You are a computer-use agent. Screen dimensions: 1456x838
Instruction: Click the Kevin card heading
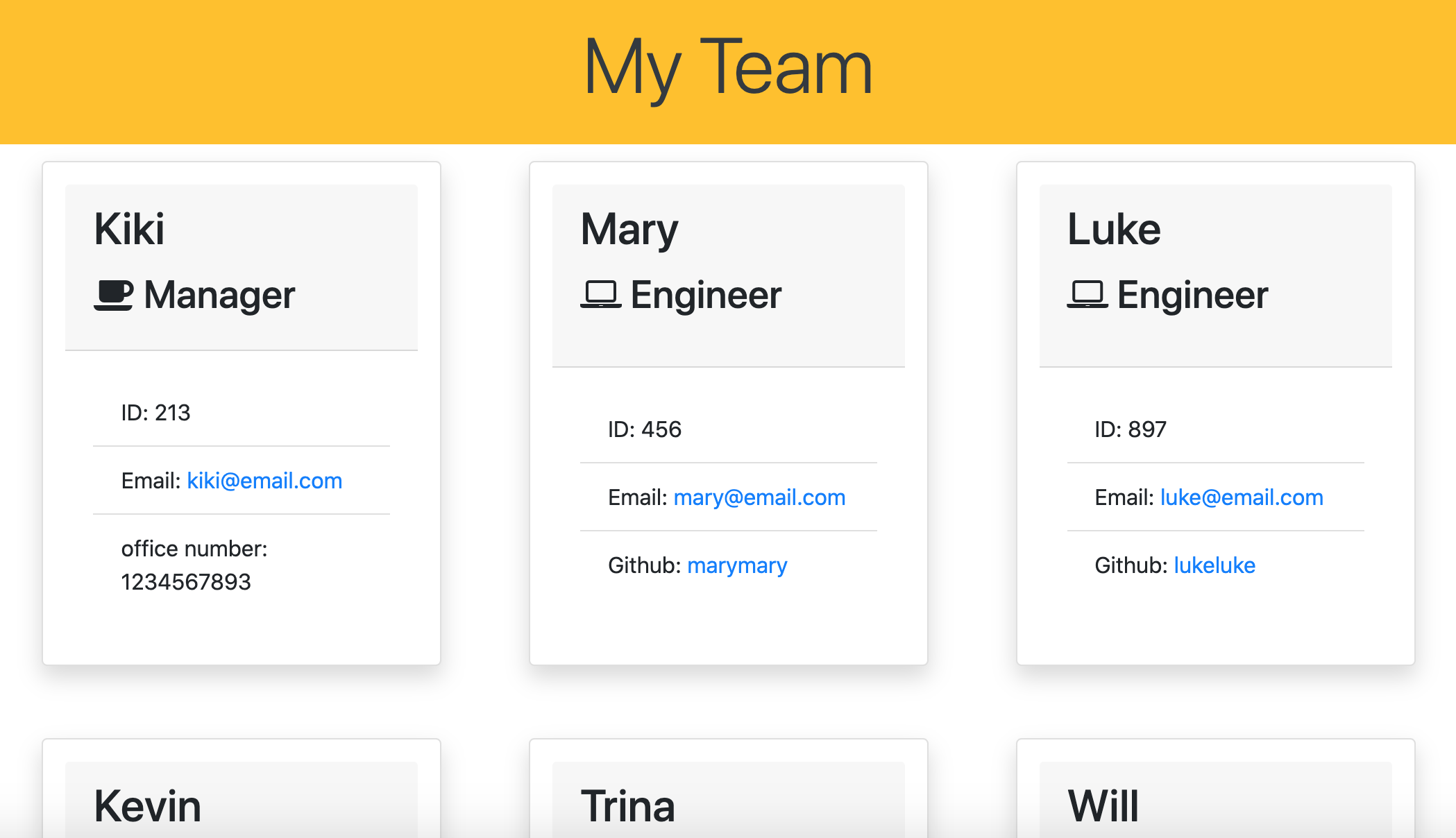(148, 806)
